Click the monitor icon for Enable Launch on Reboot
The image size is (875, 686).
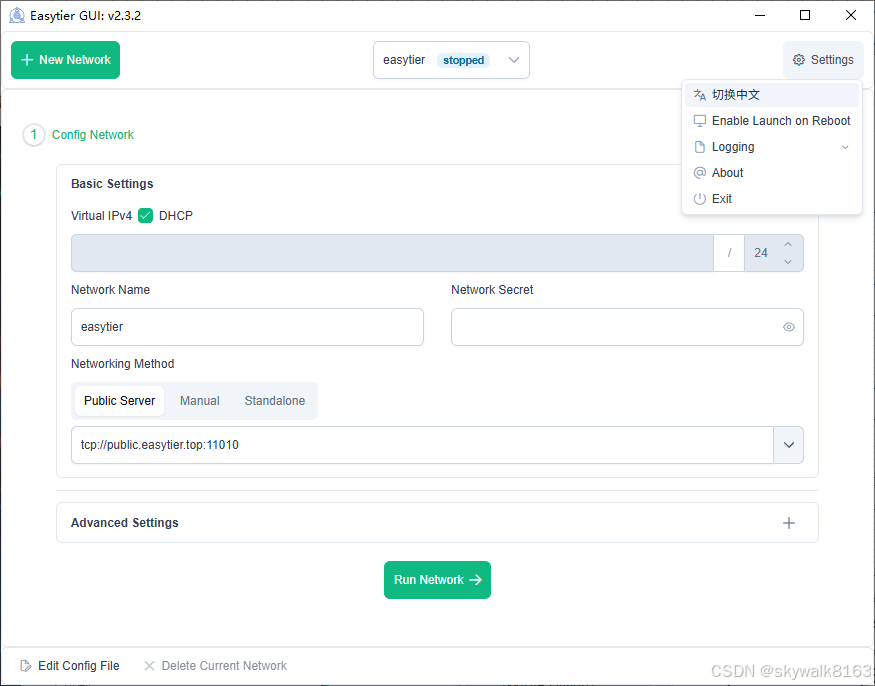pyautogui.click(x=699, y=121)
